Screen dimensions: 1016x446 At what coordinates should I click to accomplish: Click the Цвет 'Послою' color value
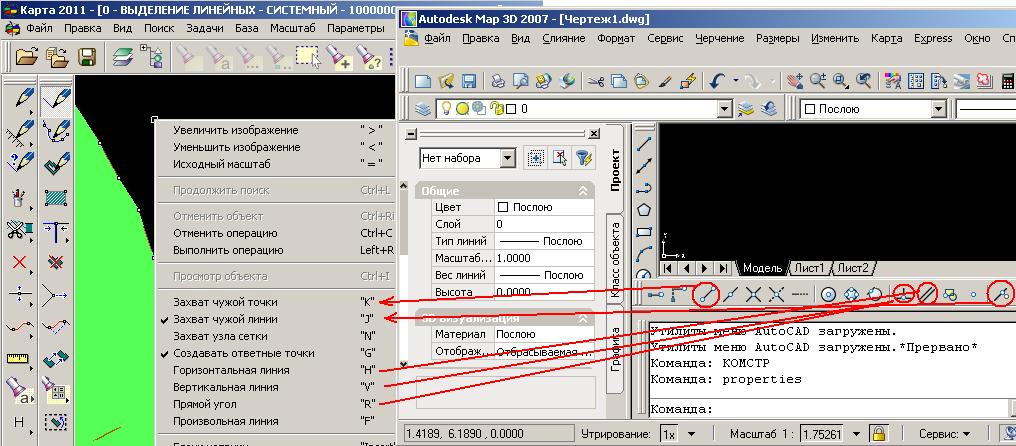tap(544, 207)
